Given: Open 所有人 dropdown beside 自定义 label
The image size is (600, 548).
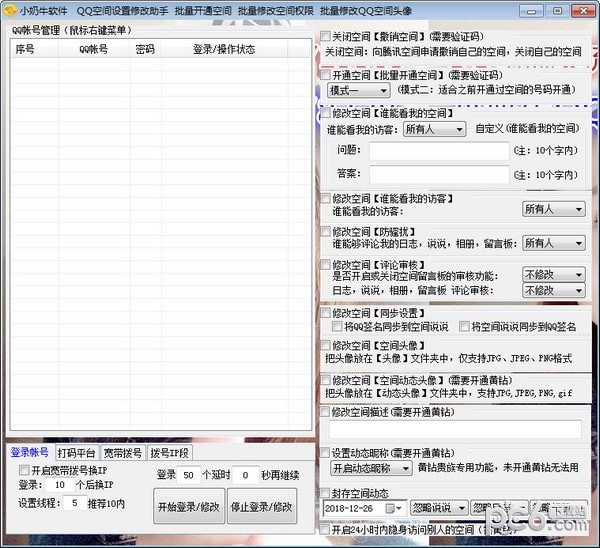Looking at the screenshot, I should point(434,129).
